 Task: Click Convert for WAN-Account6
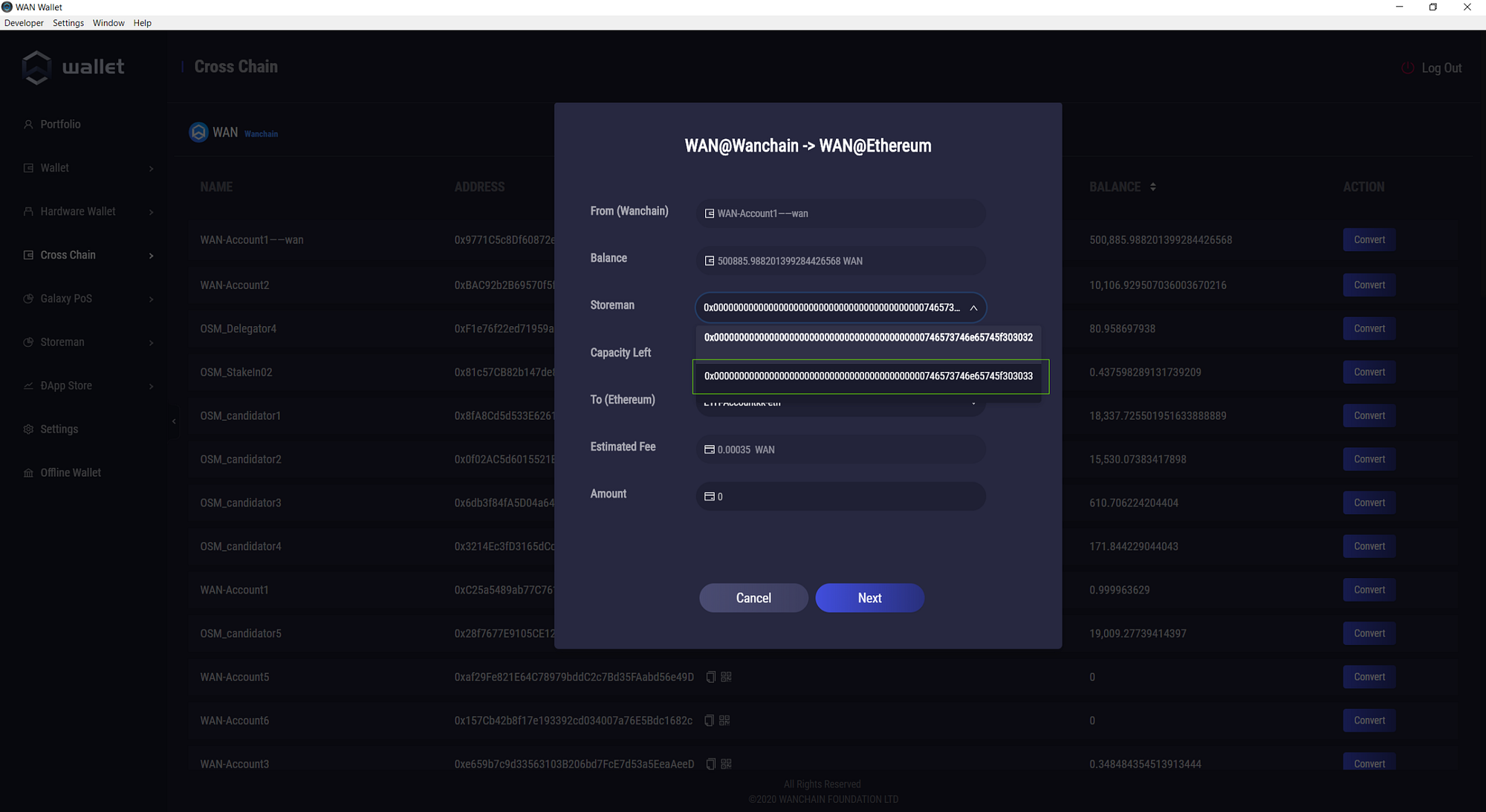1369,721
